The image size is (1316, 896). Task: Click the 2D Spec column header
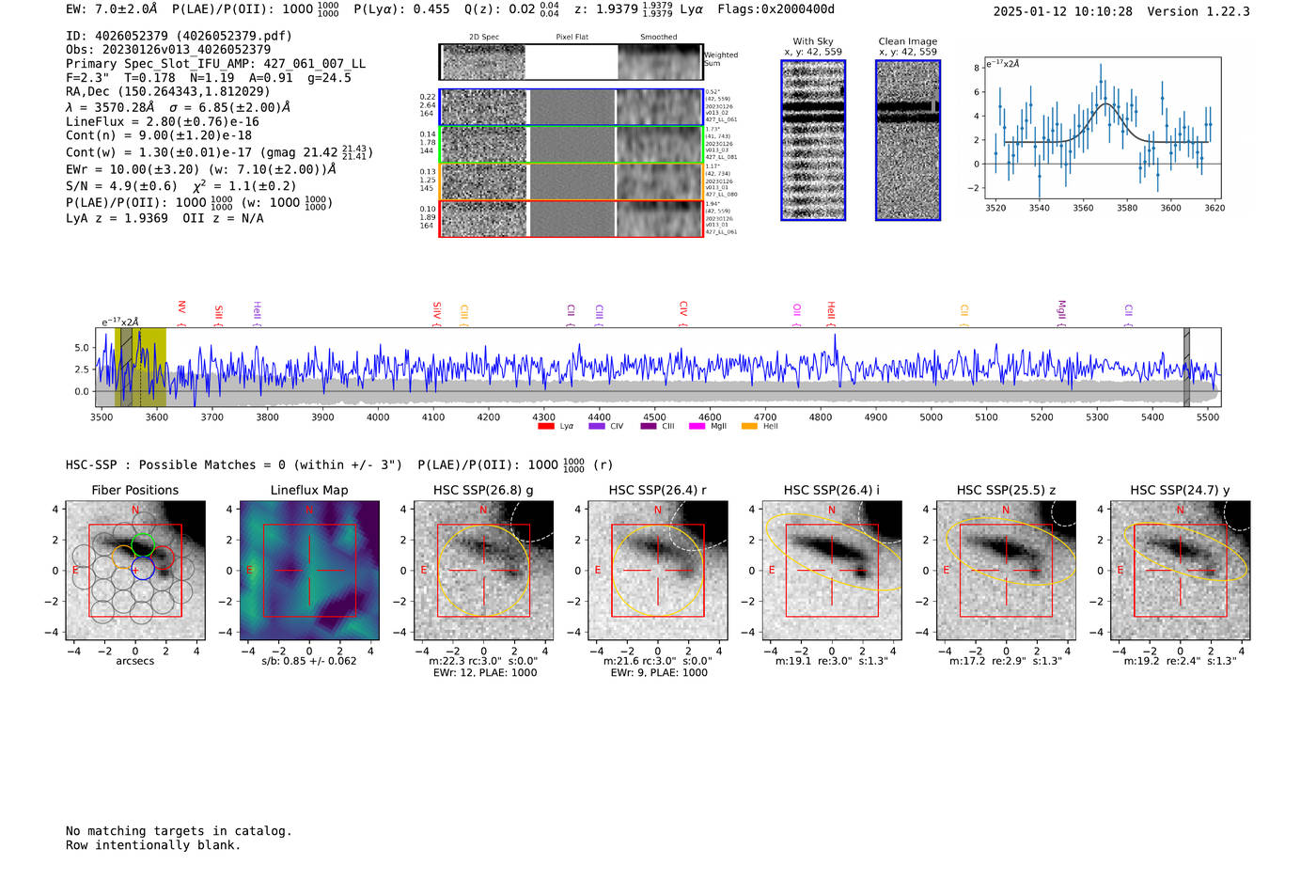[x=484, y=38]
